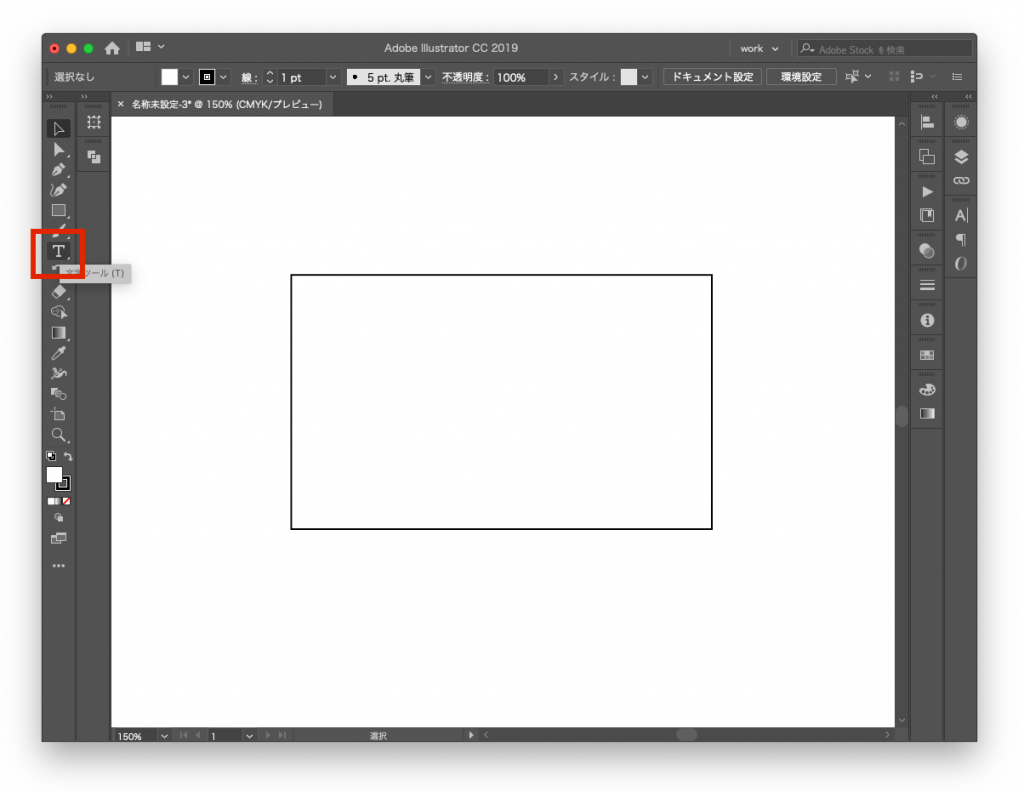Screen dimensions: 1024x792
Task: Set paint to None
Action: click(67, 501)
